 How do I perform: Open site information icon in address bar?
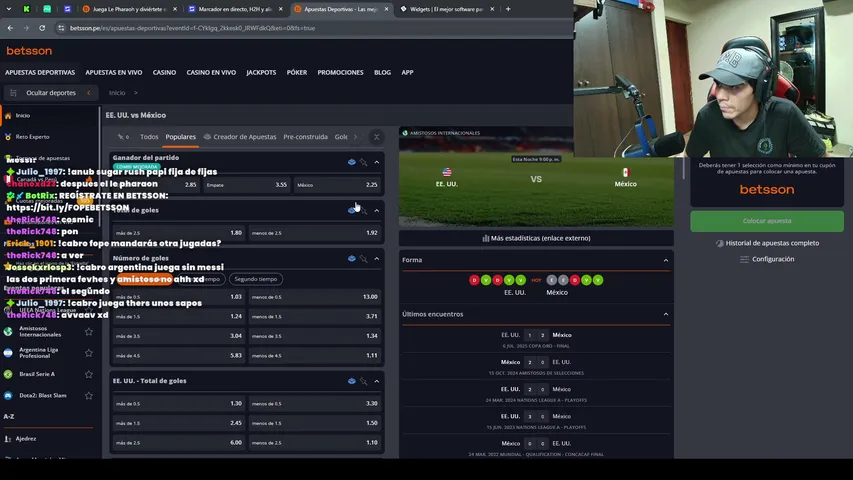pyautogui.click(x=61, y=28)
